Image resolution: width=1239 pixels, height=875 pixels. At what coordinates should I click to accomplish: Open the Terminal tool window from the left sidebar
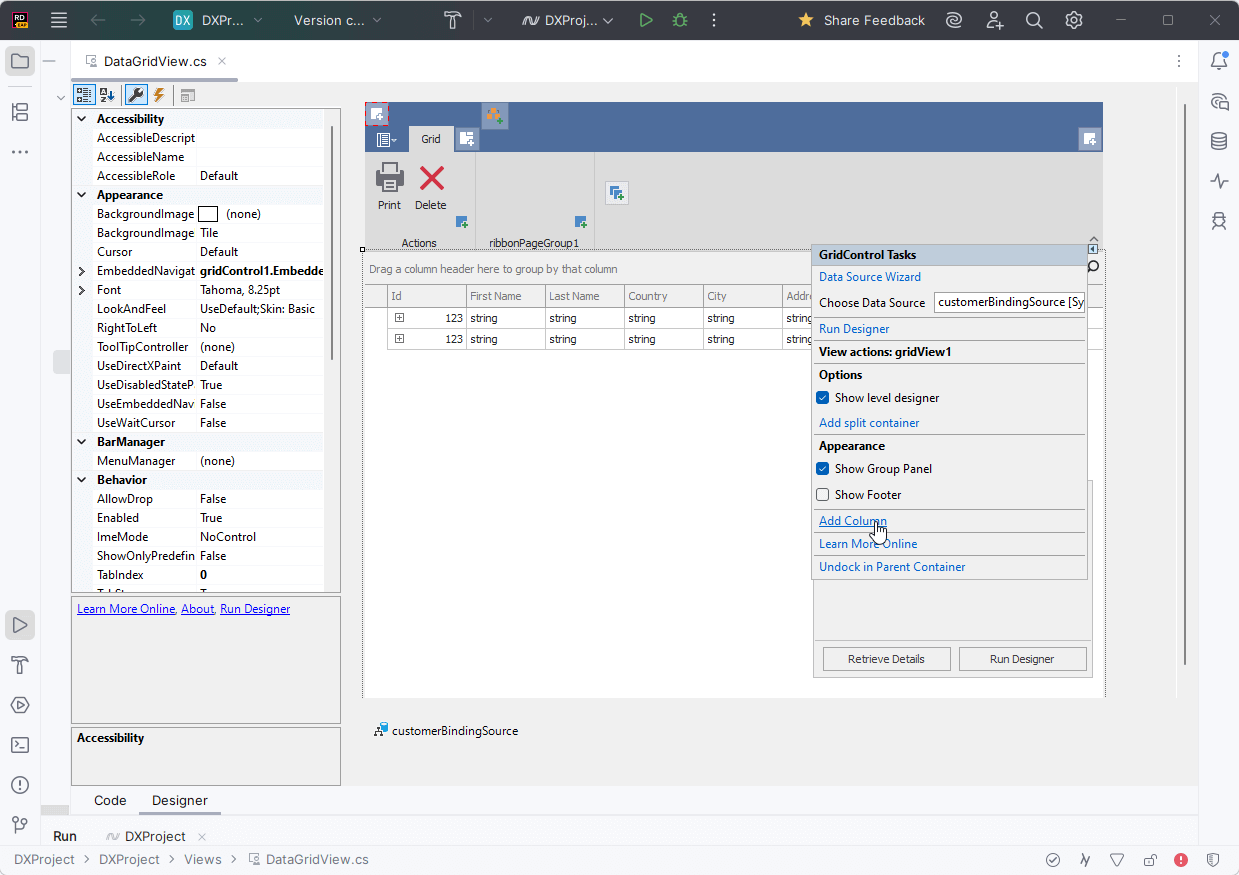pos(20,745)
